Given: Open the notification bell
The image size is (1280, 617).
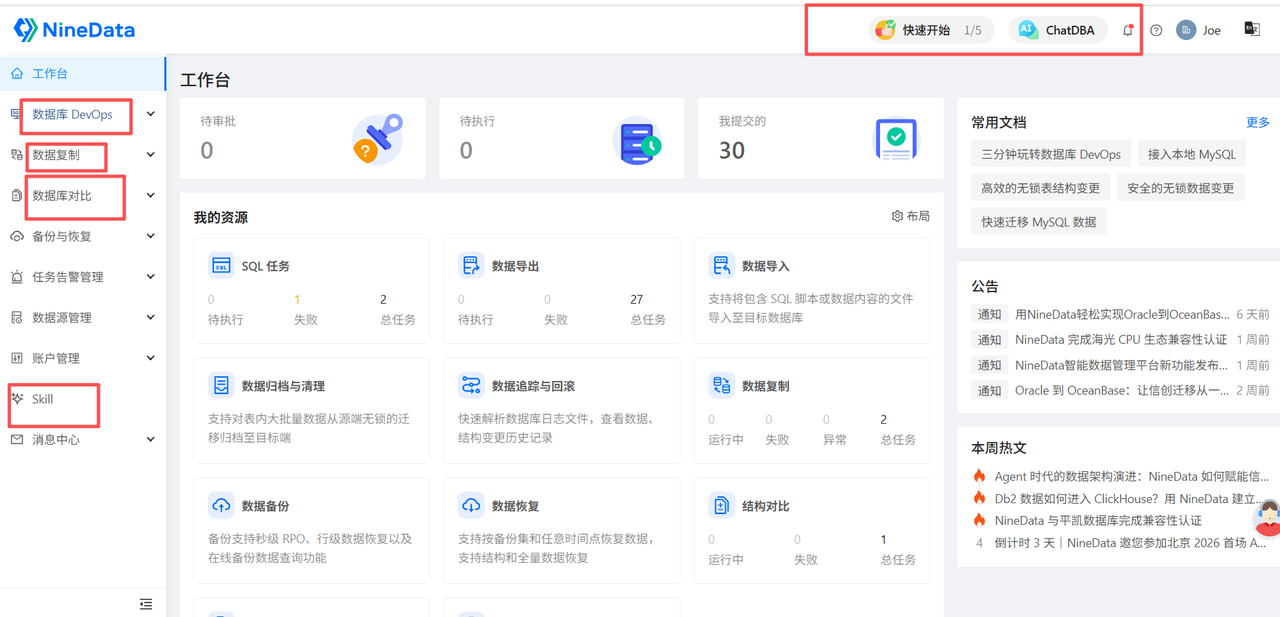Looking at the screenshot, I should [1128, 30].
